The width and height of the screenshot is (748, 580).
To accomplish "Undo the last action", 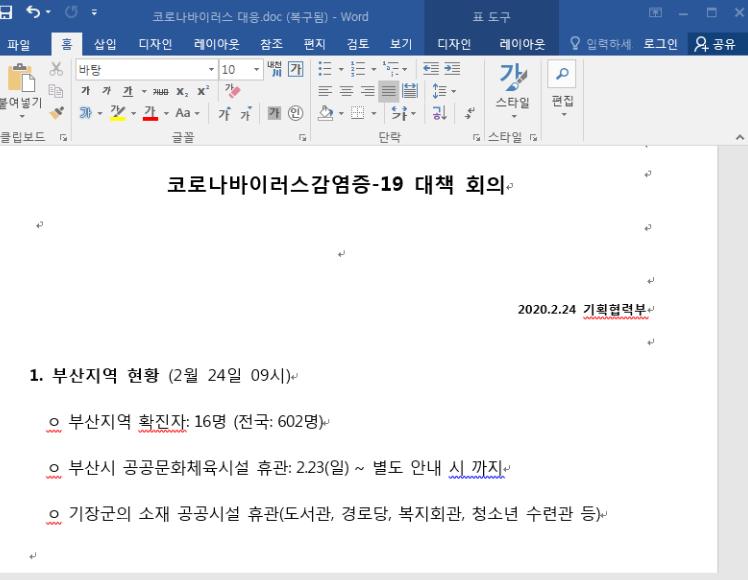I will pos(33,12).
